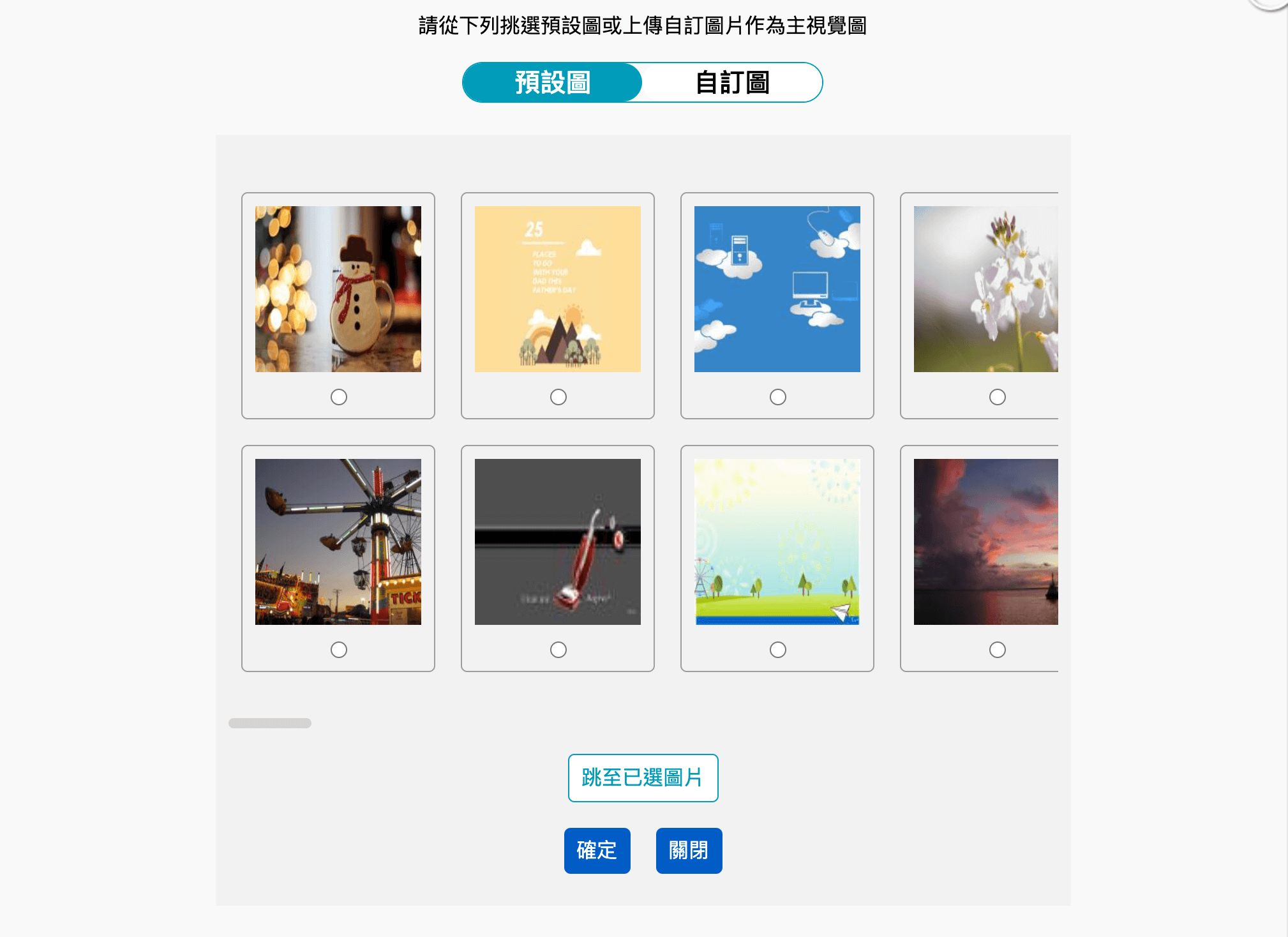The image size is (1288, 937).
Task: Choose the green meadow illustration radio button
Action: point(778,650)
